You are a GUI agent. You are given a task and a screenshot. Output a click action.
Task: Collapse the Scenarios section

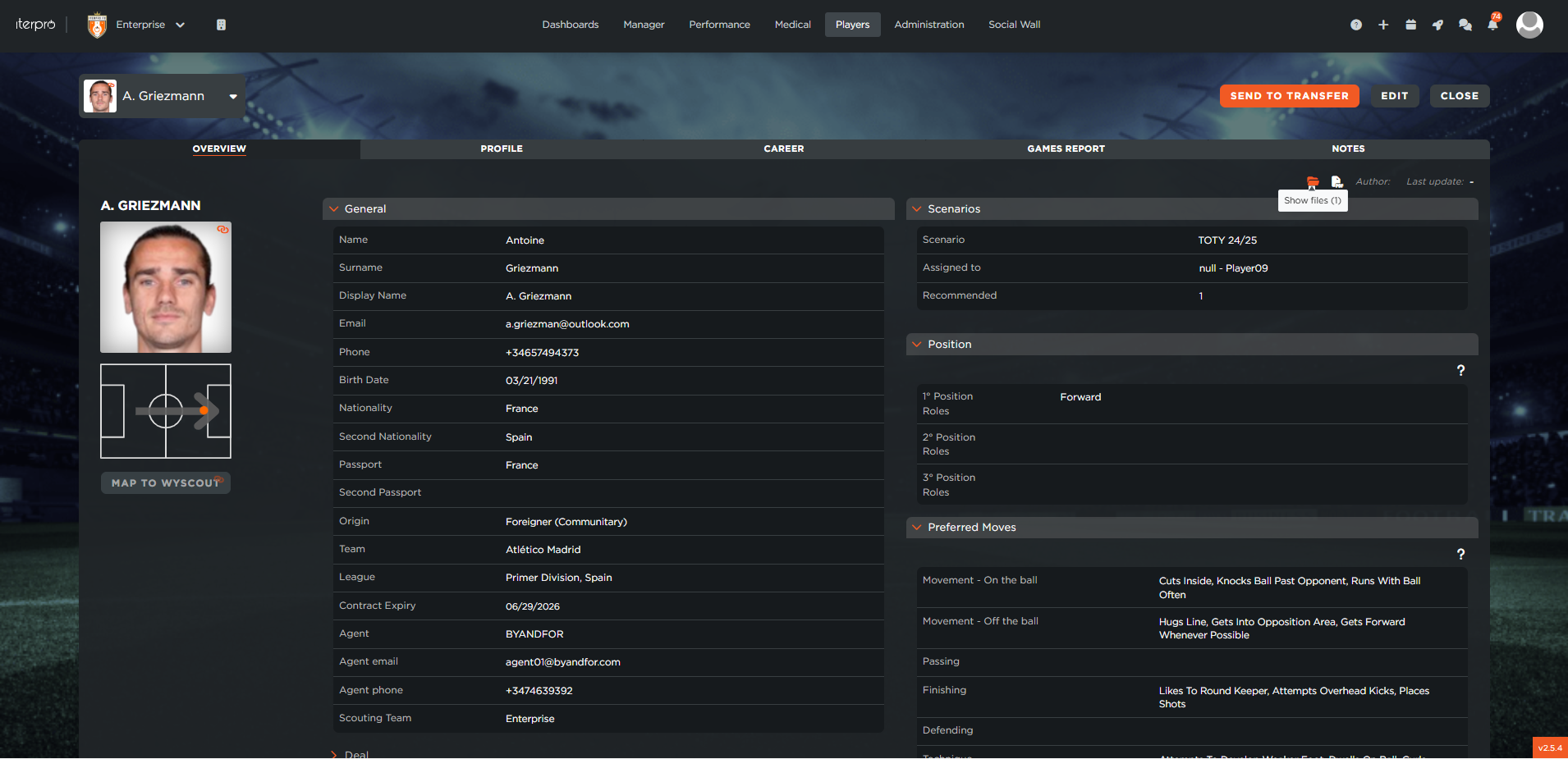click(917, 209)
